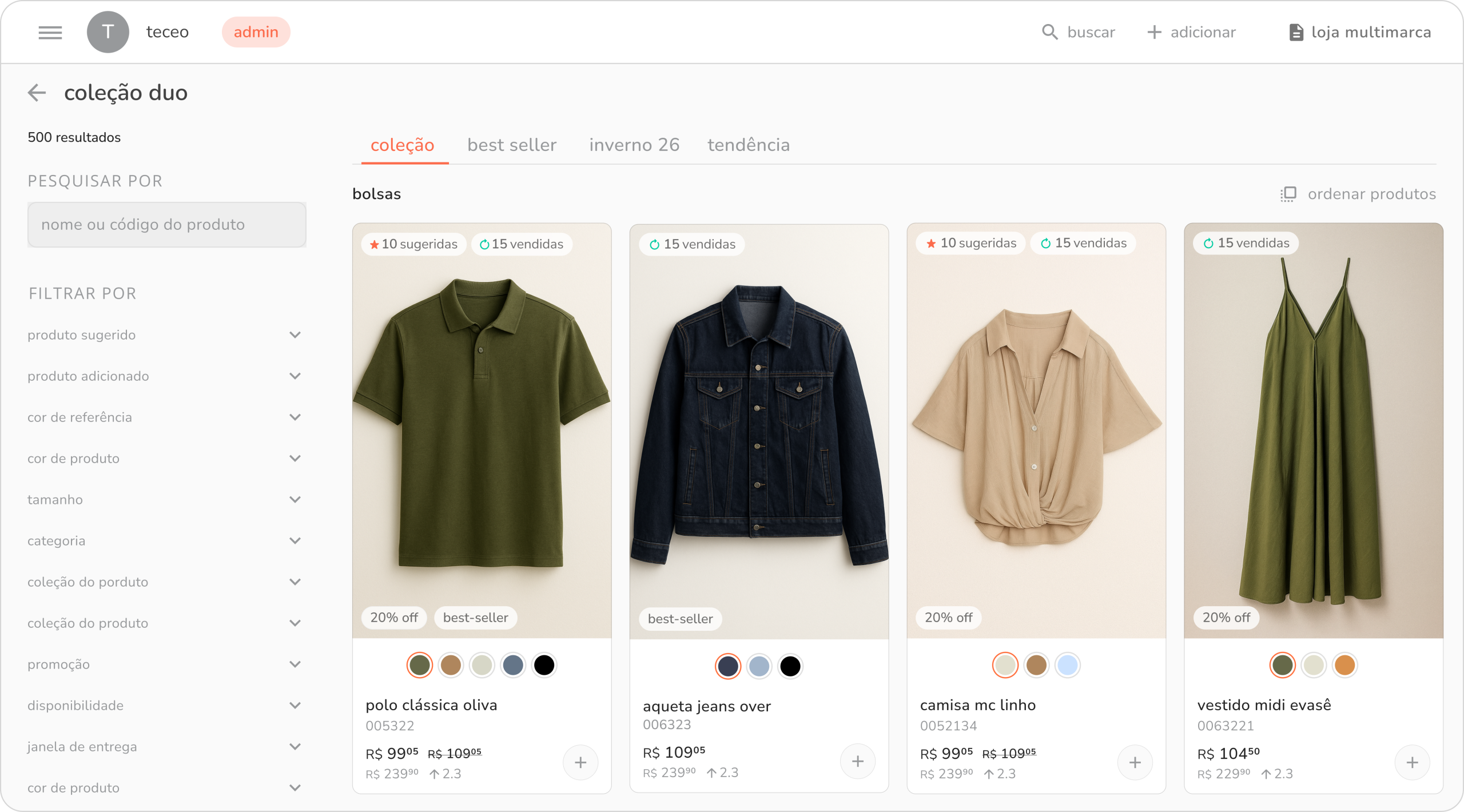The width and height of the screenshot is (1464, 812).
Task: Expand the tamanho filter
Action: click(295, 500)
